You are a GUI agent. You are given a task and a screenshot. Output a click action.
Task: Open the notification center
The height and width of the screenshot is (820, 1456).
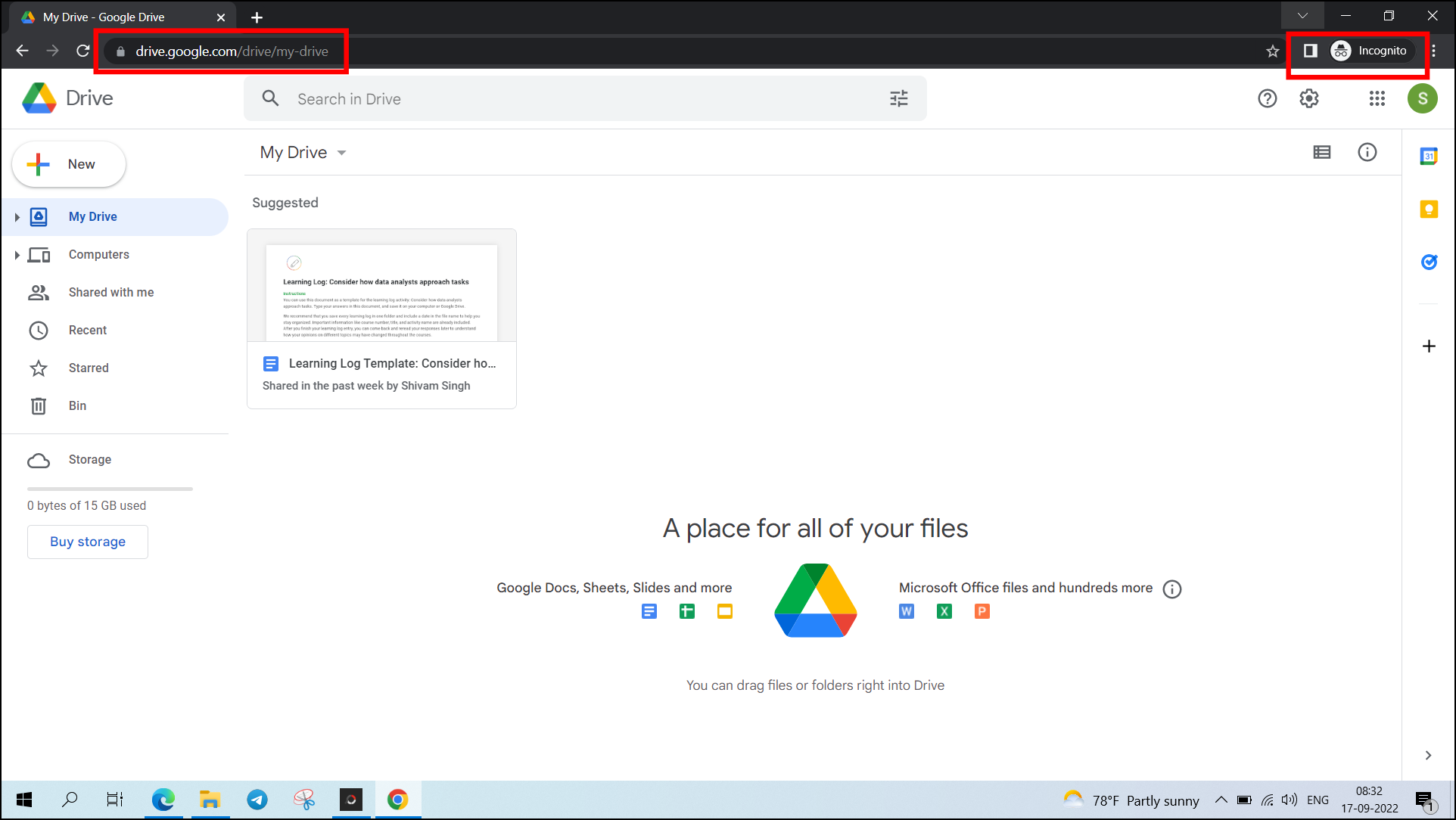click(1424, 800)
